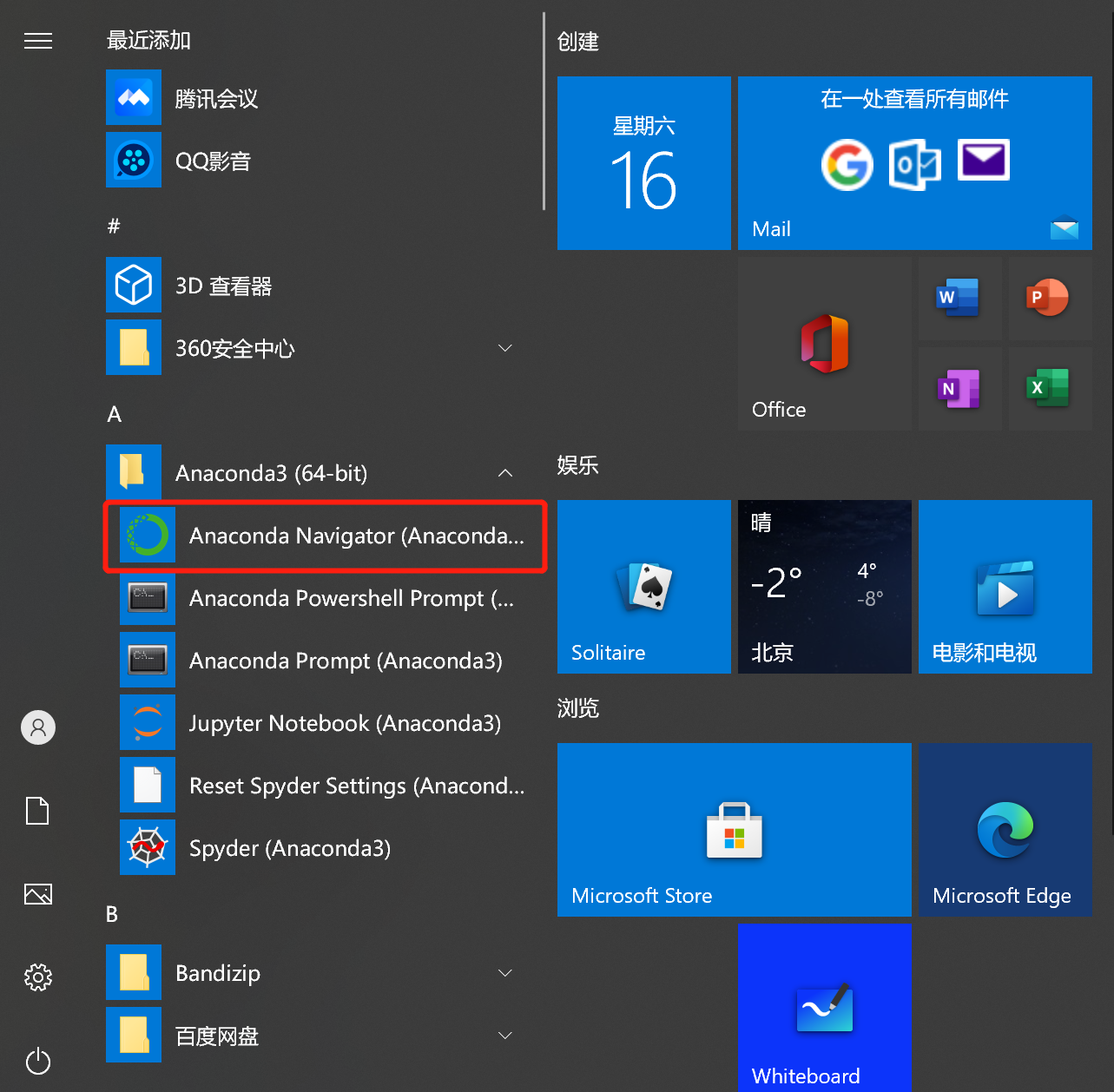Launch Jupyter Notebook icon
The image size is (1114, 1092).
pos(148,722)
